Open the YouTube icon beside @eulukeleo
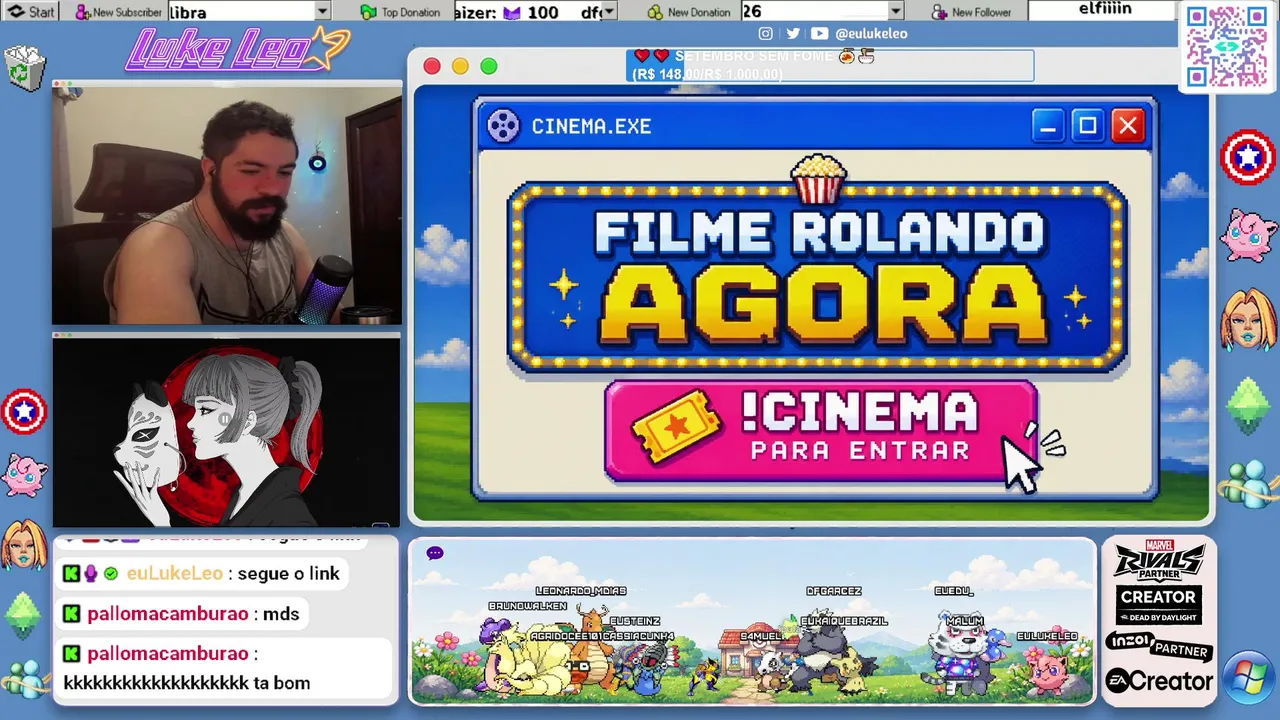 point(819,33)
